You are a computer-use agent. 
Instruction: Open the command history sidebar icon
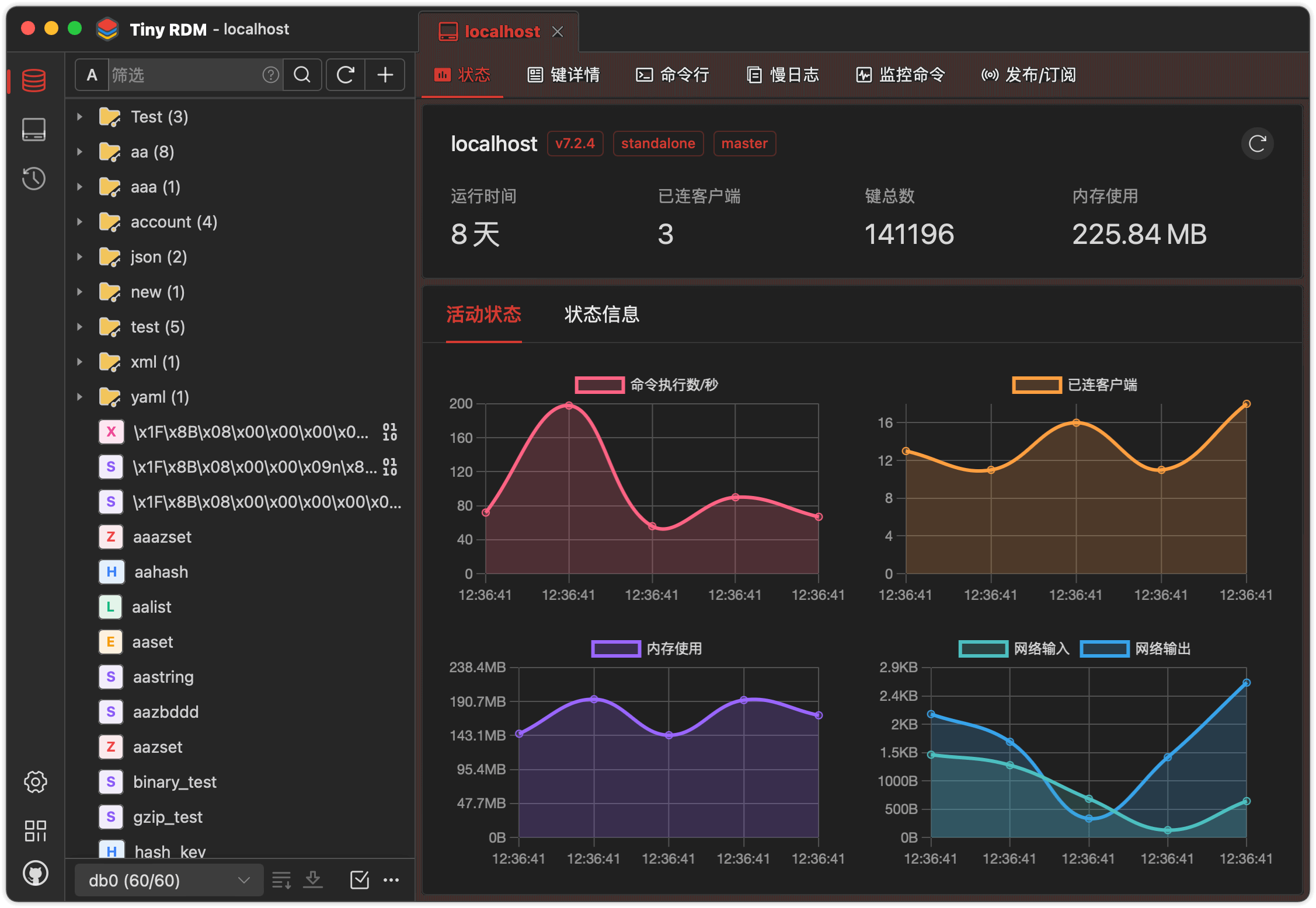point(34,179)
